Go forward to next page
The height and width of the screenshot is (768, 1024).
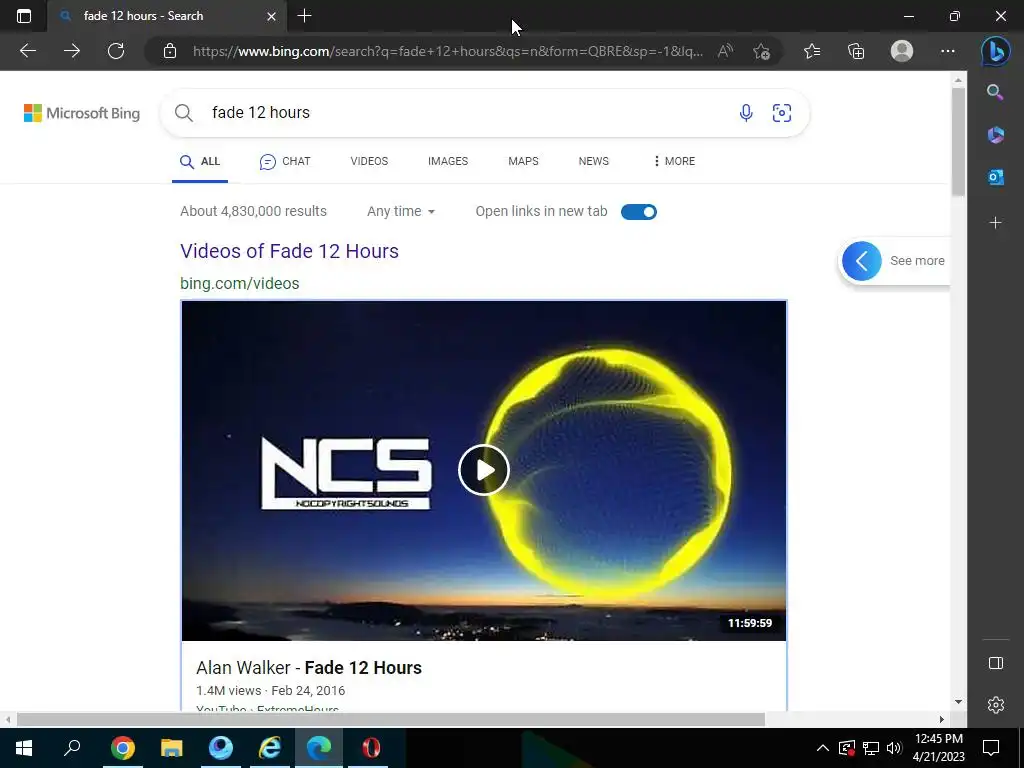(72, 51)
